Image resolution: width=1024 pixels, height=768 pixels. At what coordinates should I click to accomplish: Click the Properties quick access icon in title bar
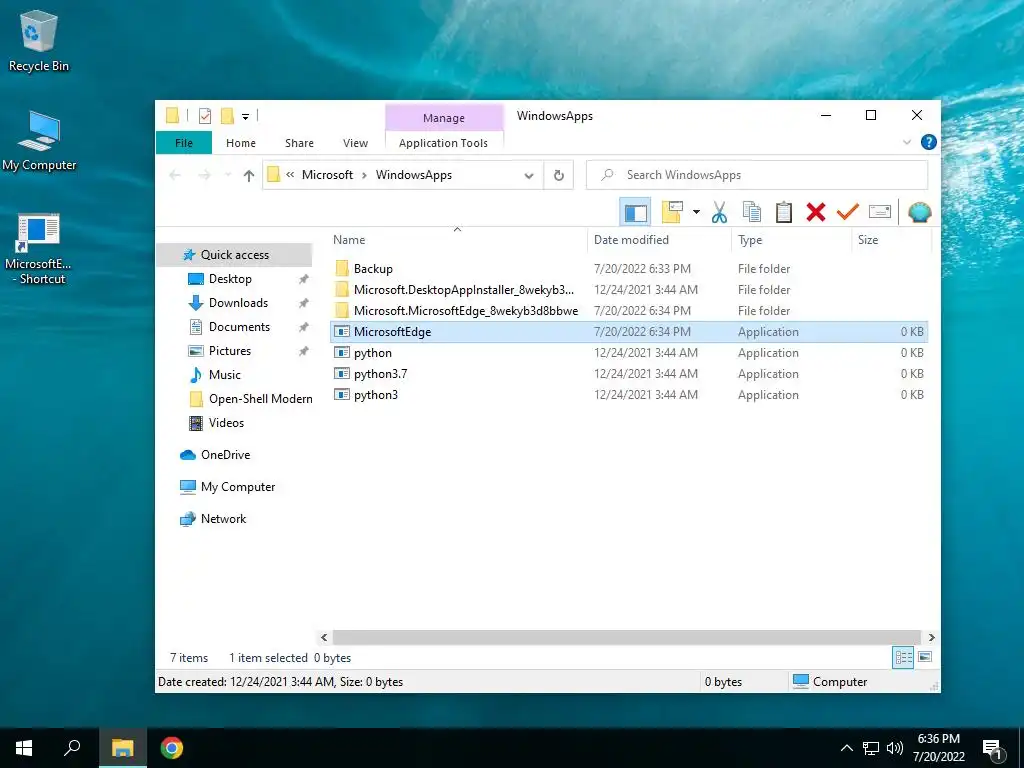pos(205,116)
